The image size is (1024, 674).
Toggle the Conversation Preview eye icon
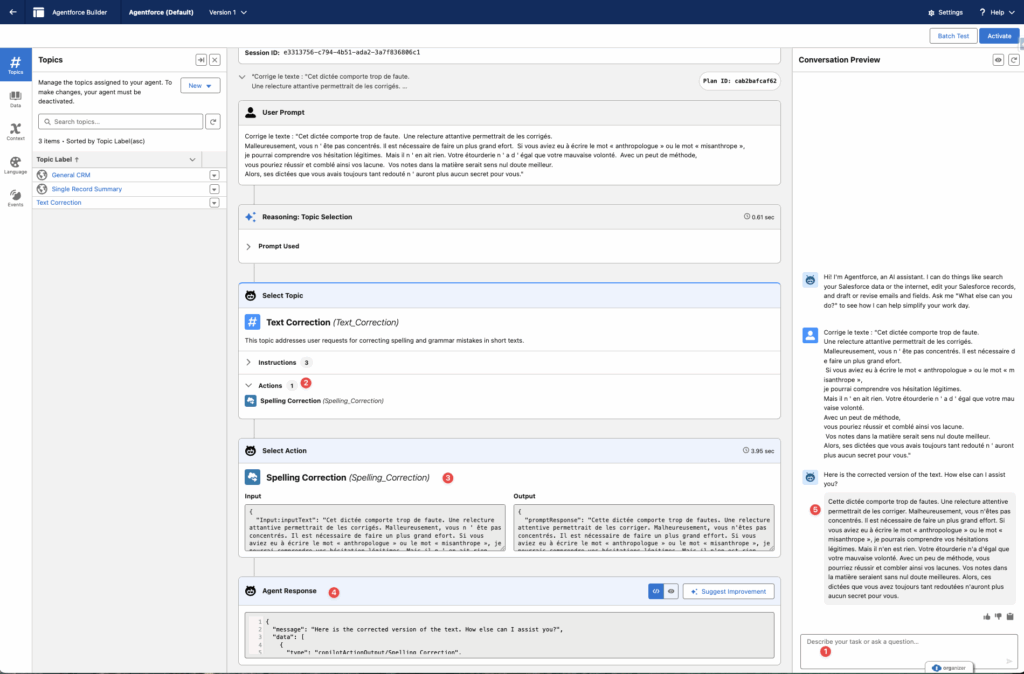click(998, 60)
